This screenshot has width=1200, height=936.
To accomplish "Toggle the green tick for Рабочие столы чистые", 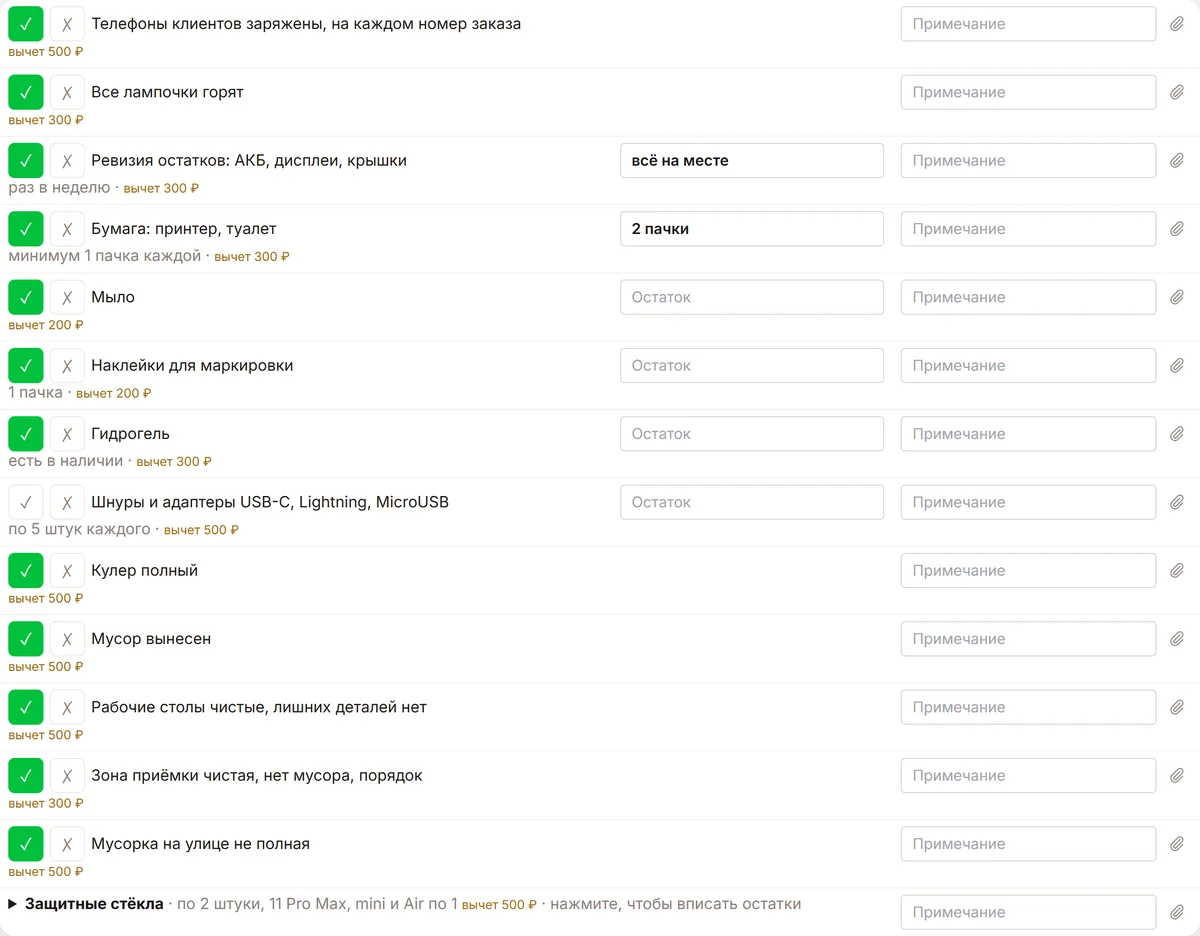I will tap(26, 707).
